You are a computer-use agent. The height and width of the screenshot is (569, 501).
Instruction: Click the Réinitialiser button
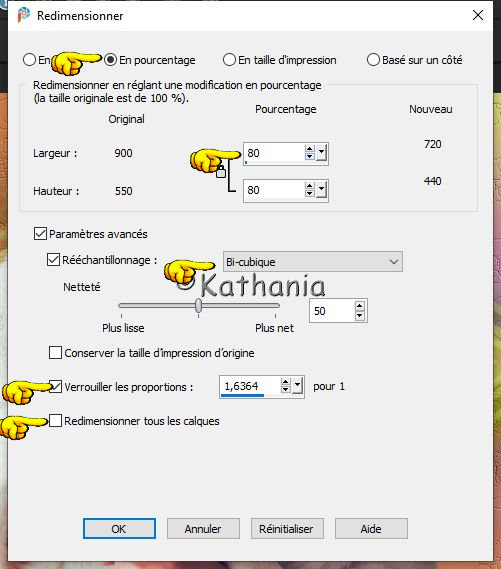[287, 529]
